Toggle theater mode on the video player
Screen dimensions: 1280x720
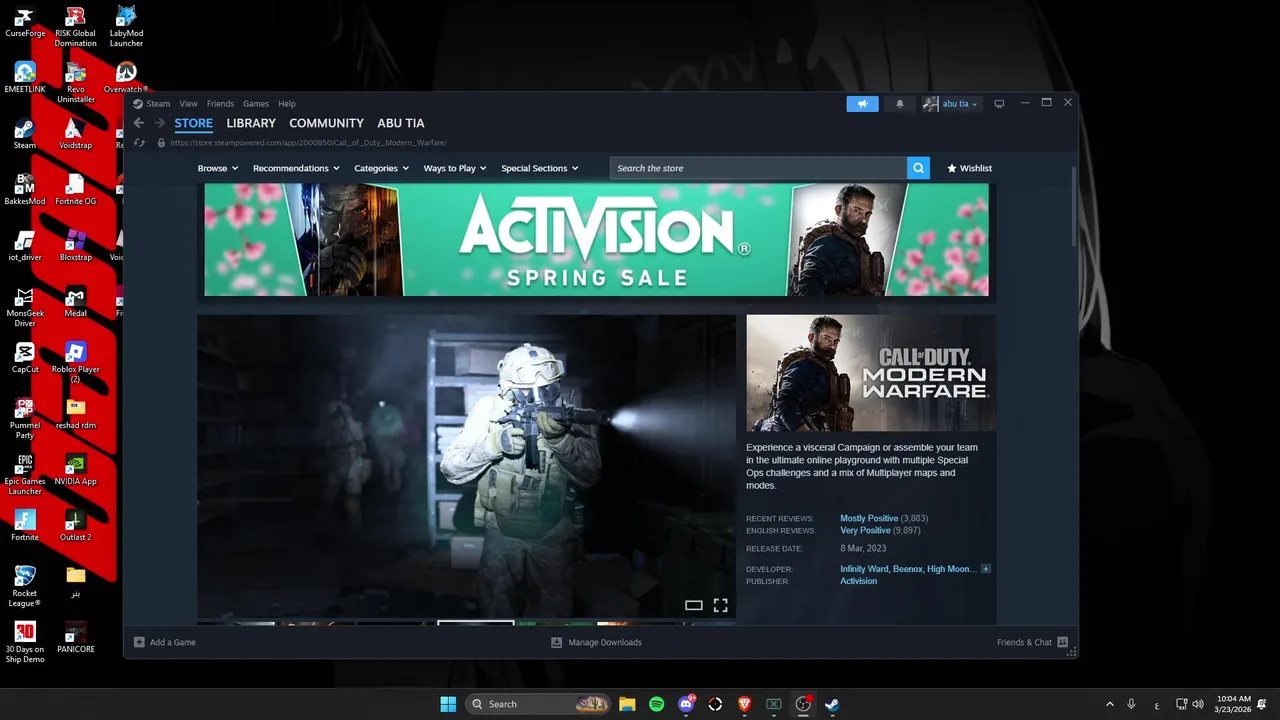point(694,605)
